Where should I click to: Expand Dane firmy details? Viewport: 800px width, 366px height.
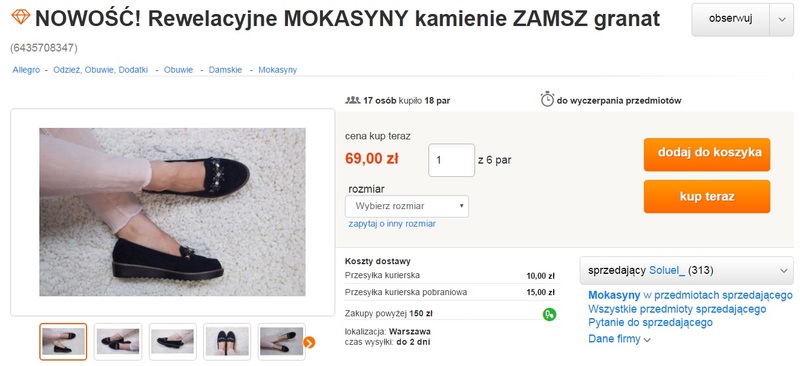(619, 339)
